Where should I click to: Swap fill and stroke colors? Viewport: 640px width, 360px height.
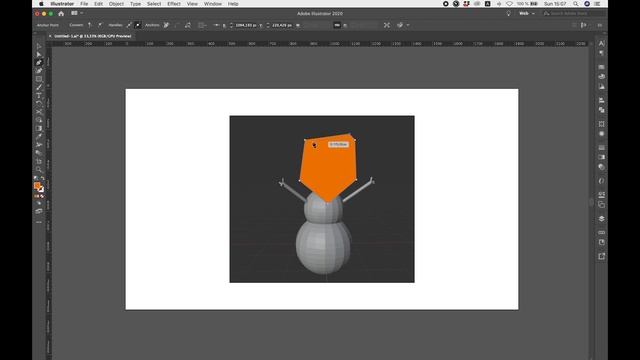pyautogui.click(x=42, y=178)
